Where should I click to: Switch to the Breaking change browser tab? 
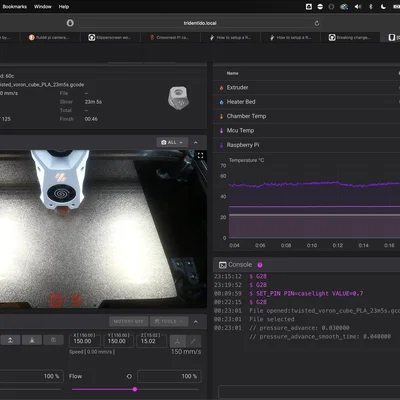[x=350, y=38]
